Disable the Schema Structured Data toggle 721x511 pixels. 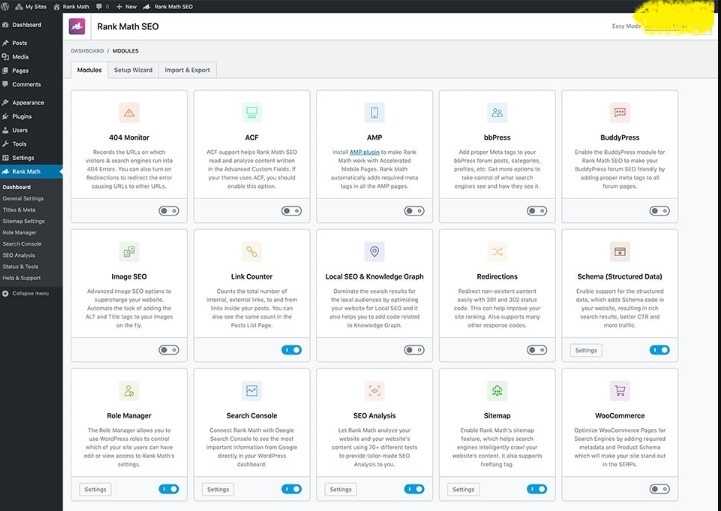(659, 350)
